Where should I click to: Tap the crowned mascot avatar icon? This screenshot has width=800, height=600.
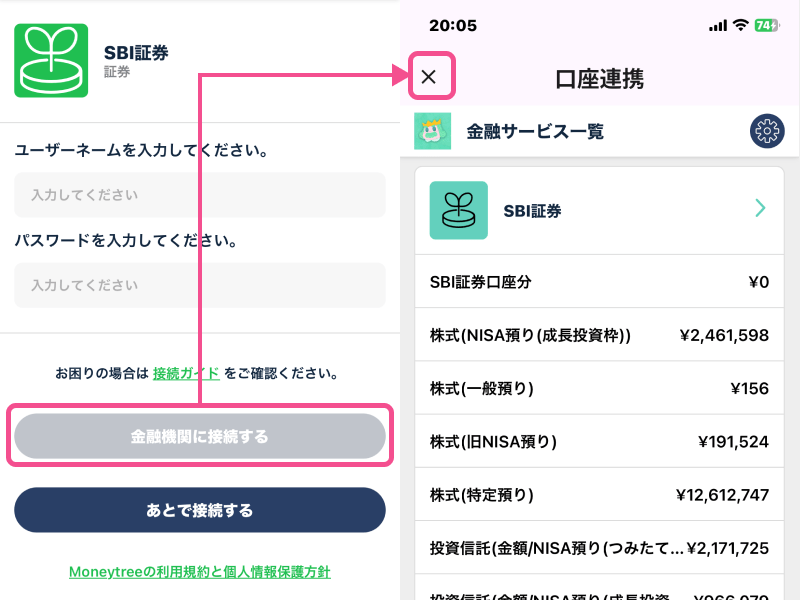coord(432,131)
